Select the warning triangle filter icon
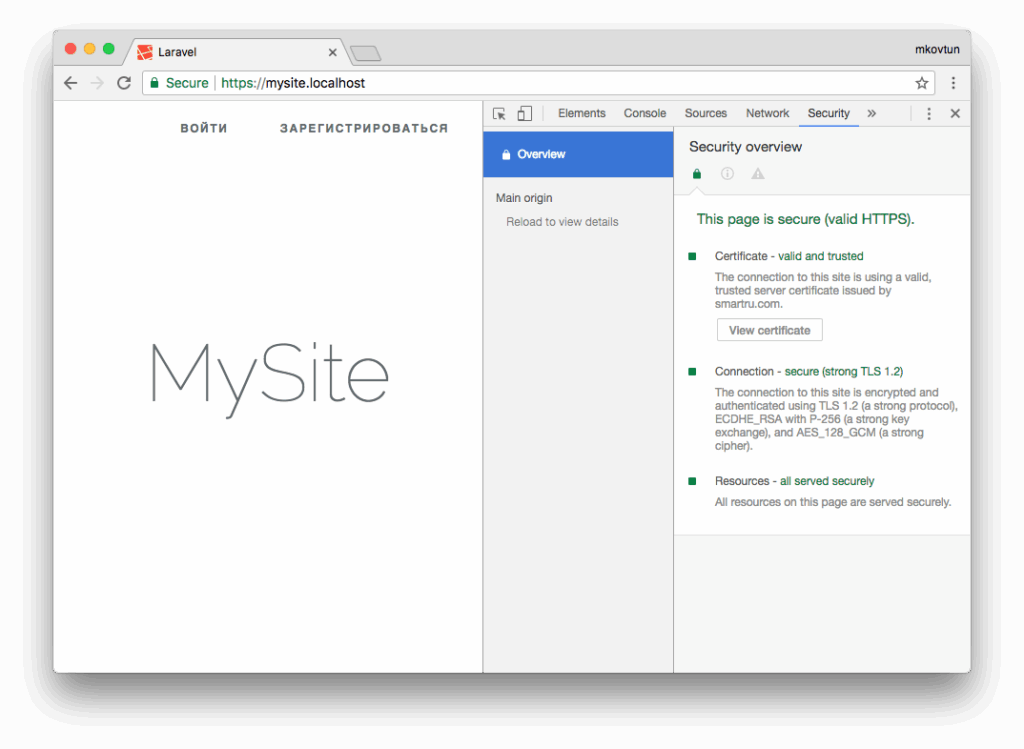Screen dimensions: 1024x749 click(x=758, y=174)
